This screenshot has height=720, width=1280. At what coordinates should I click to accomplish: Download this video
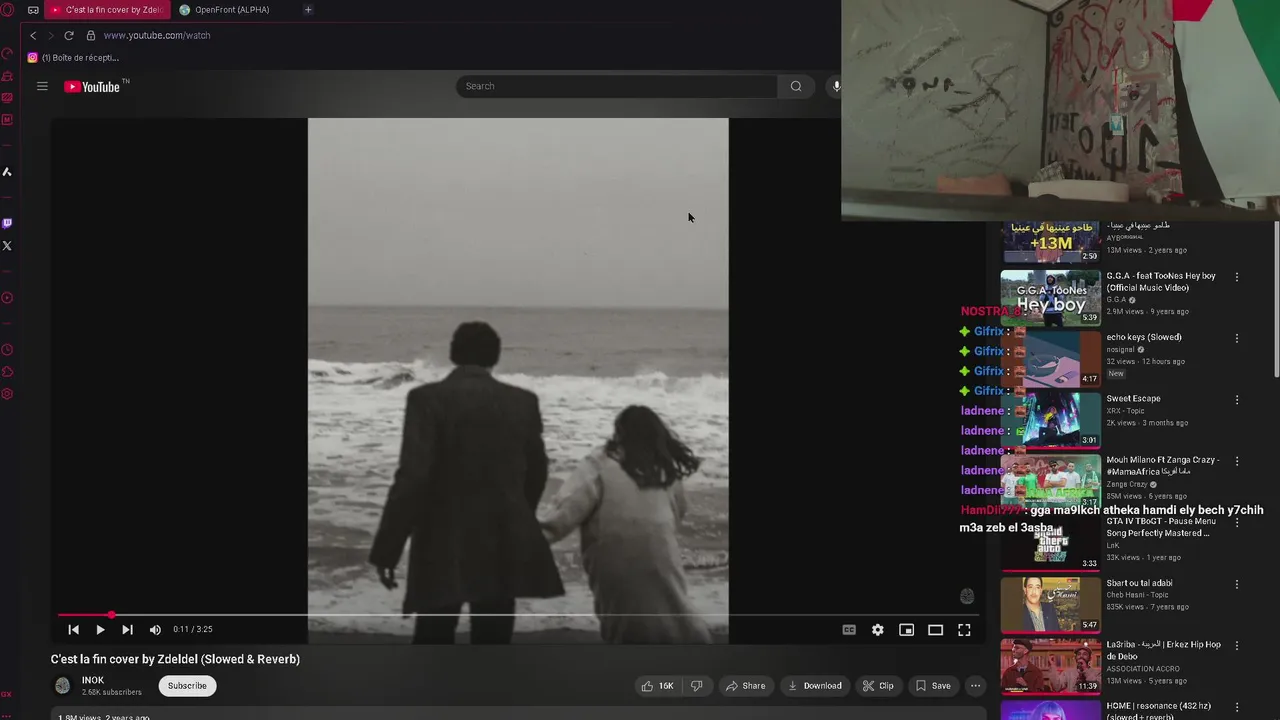pyautogui.click(x=815, y=686)
